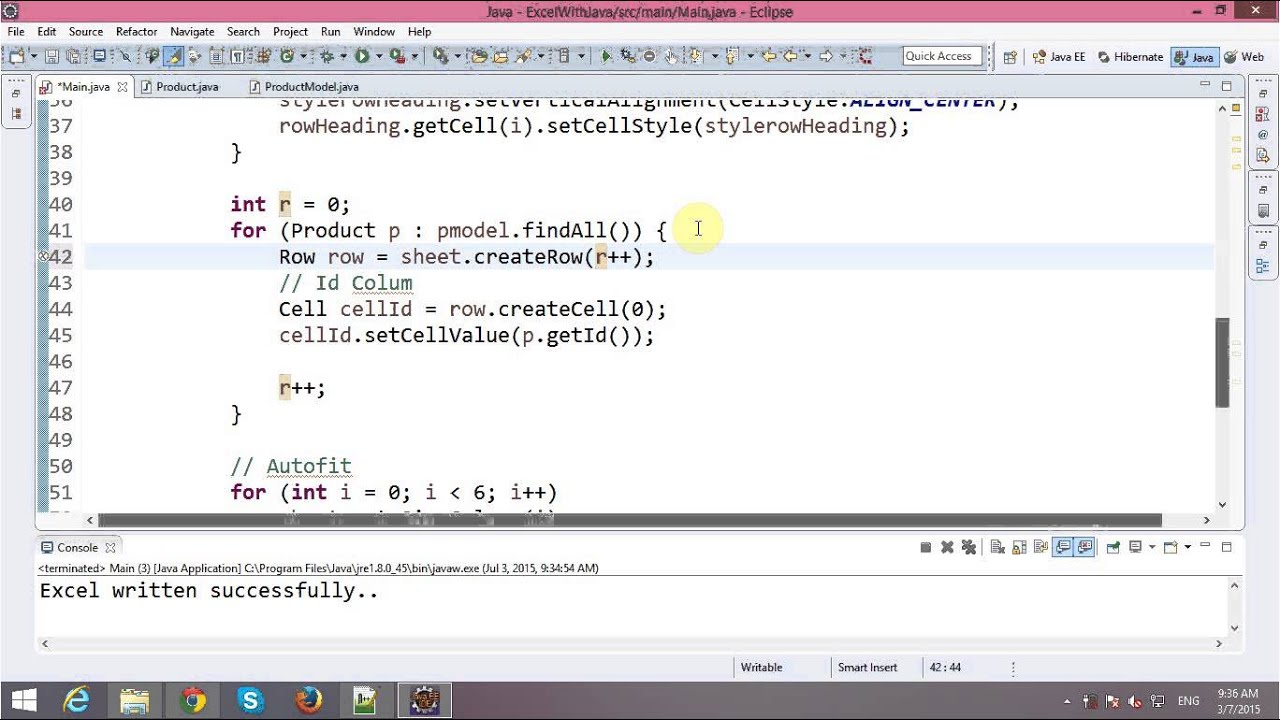Click the Forward navigation arrow

(826, 56)
